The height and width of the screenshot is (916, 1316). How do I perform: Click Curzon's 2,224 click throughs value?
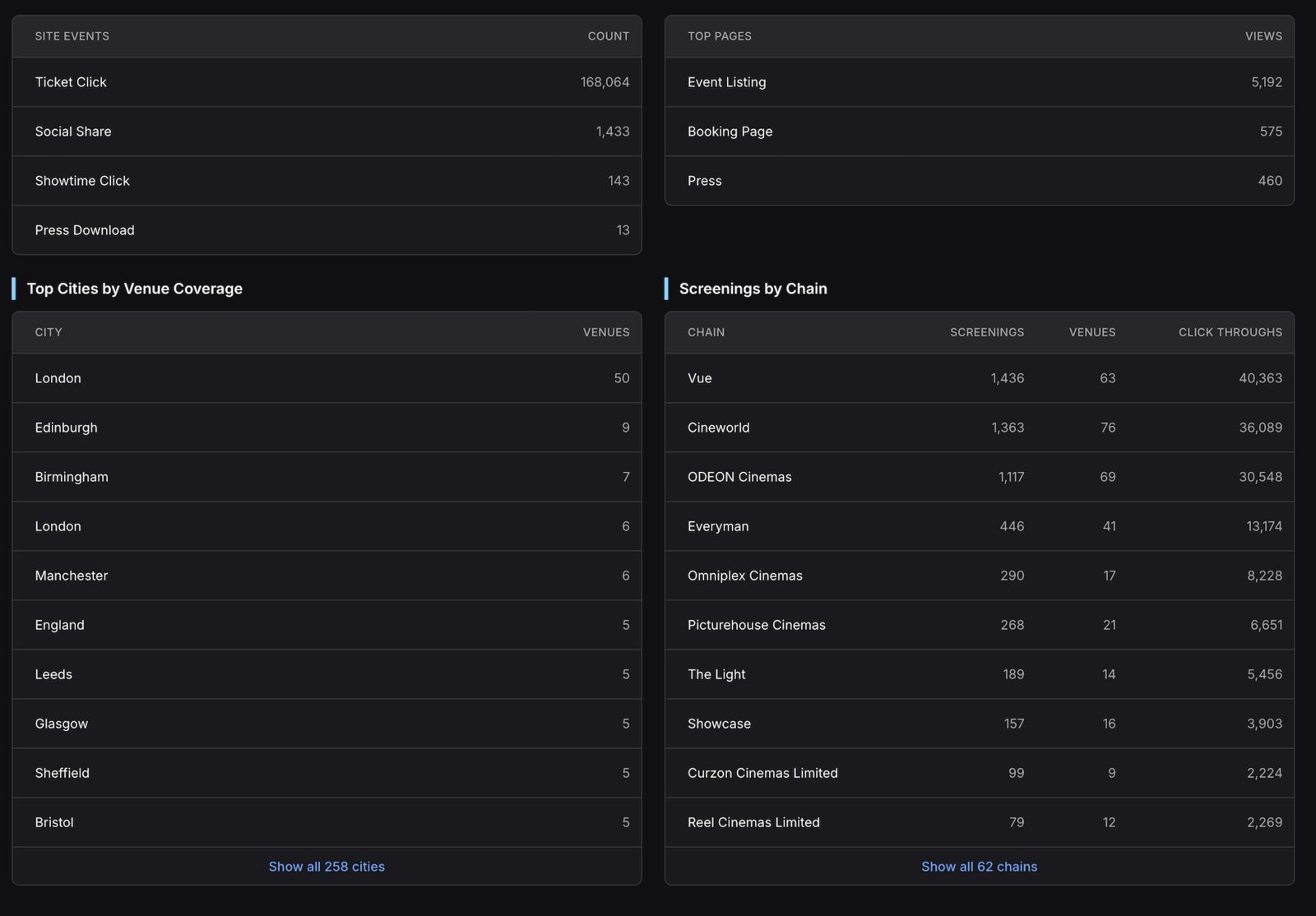pos(1264,773)
